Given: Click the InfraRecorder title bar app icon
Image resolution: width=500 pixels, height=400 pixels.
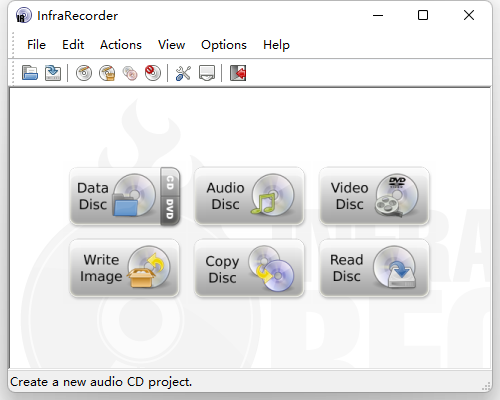Looking at the screenshot, I should coord(23,16).
